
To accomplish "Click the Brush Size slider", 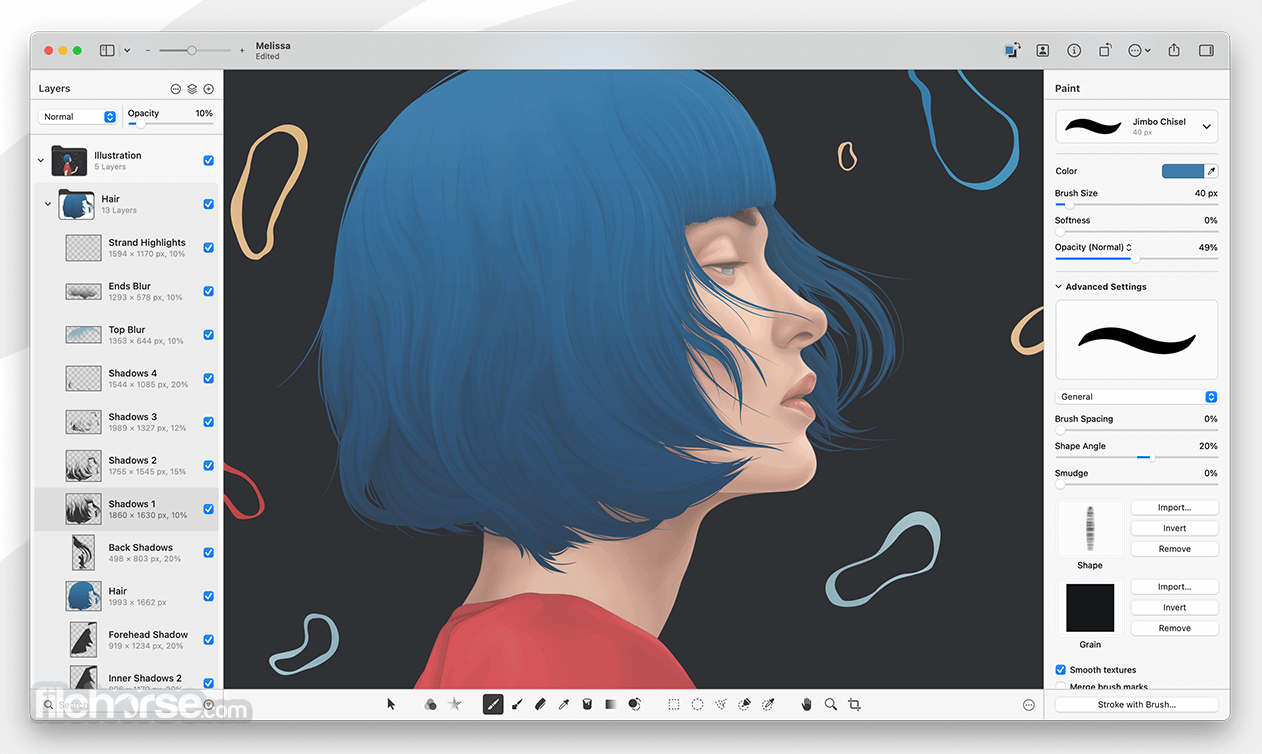I will point(1137,205).
